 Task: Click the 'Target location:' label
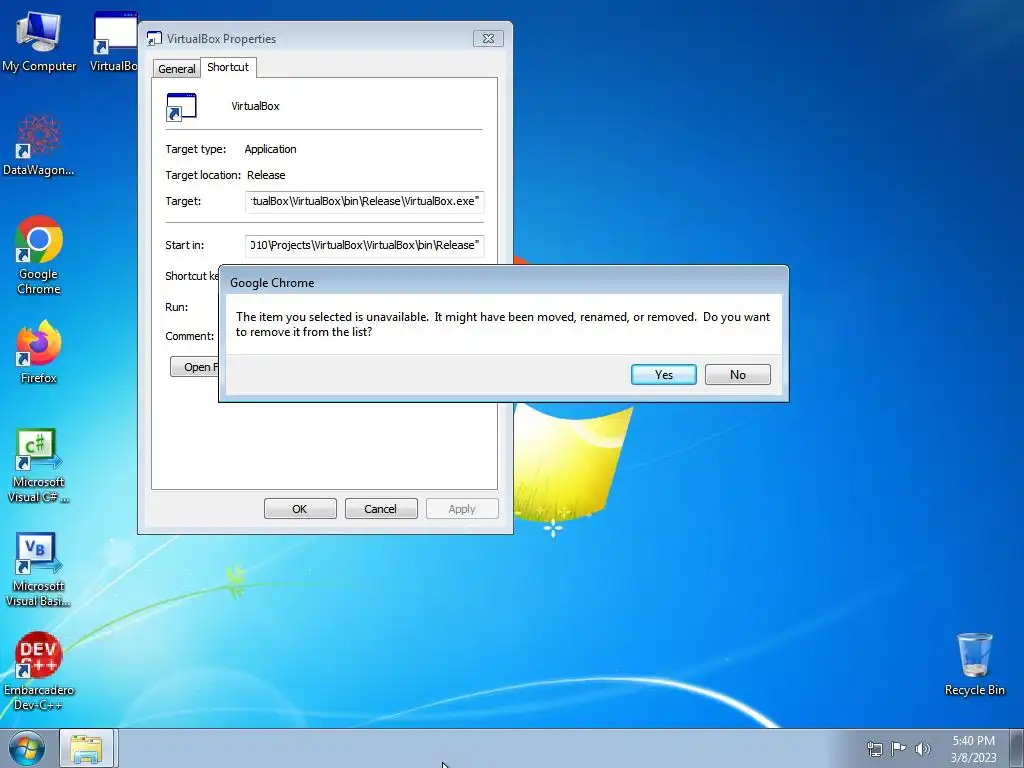203,175
